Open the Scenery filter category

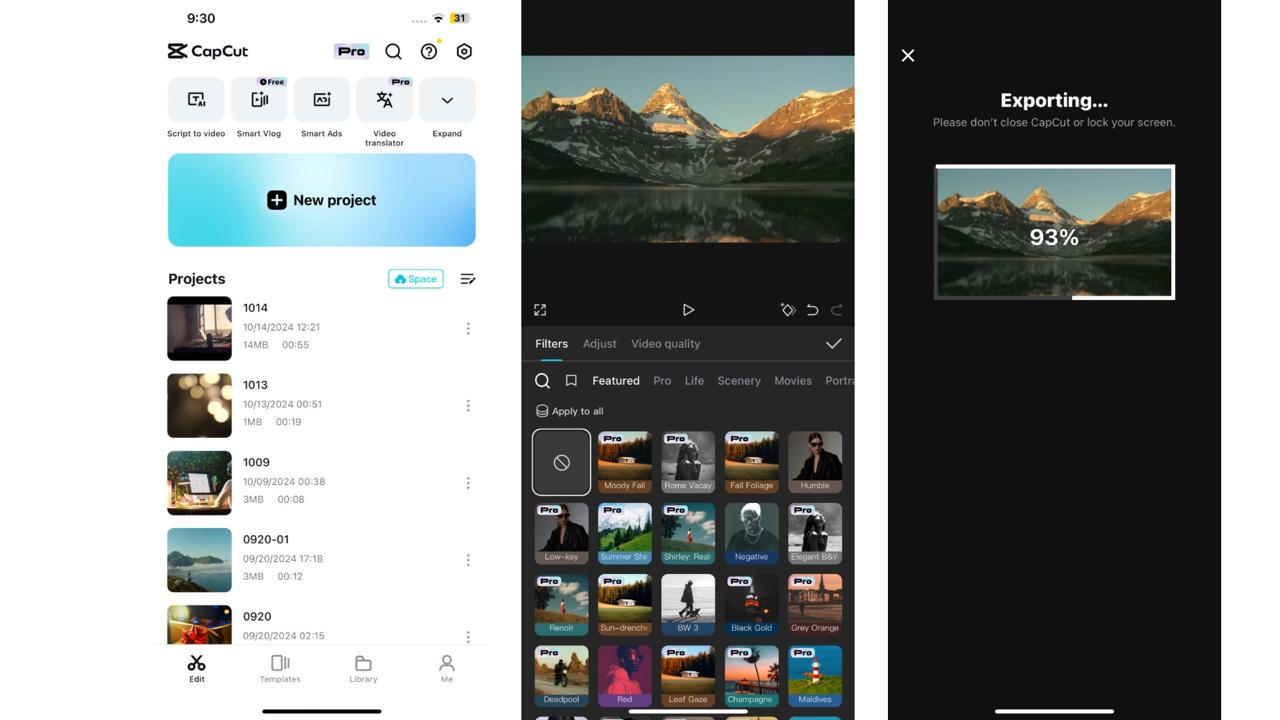click(x=738, y=380)
